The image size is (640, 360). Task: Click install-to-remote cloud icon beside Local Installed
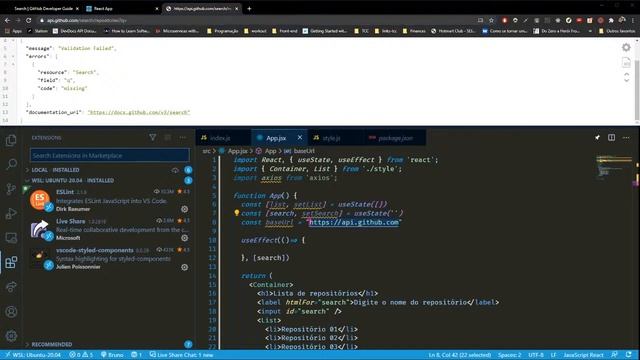pos(175,170)
